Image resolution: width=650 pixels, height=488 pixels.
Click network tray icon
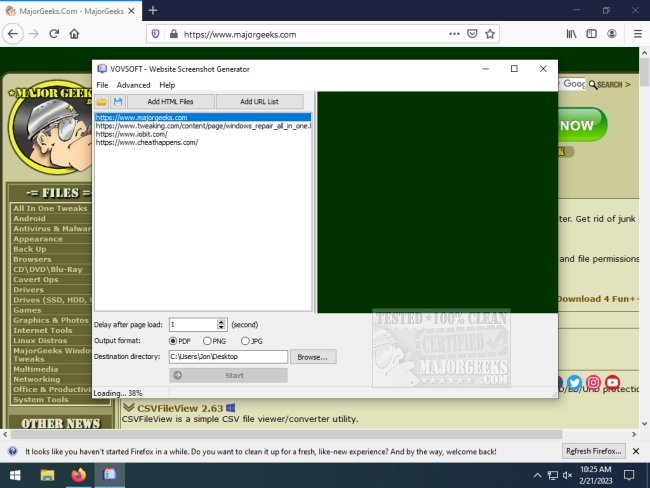(x=553, y=476)
